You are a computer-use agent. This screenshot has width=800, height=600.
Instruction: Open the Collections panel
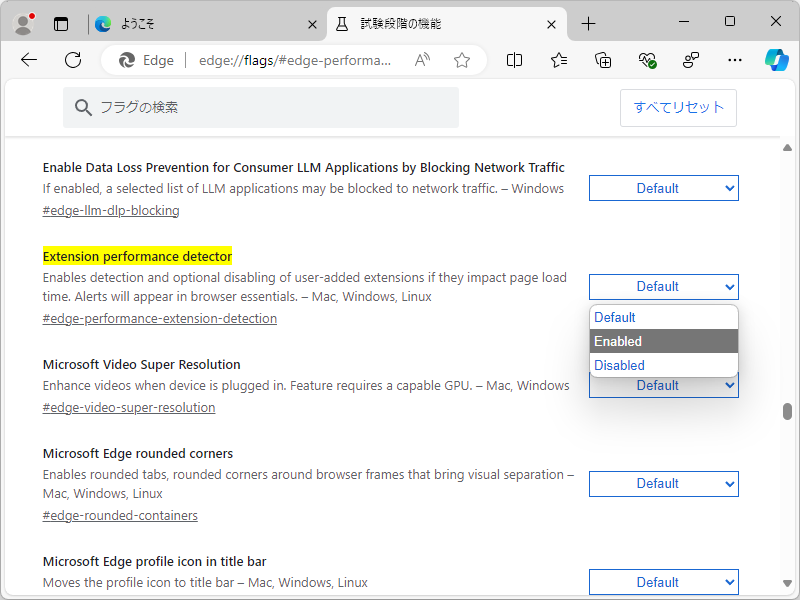click(x=602, y=60)
